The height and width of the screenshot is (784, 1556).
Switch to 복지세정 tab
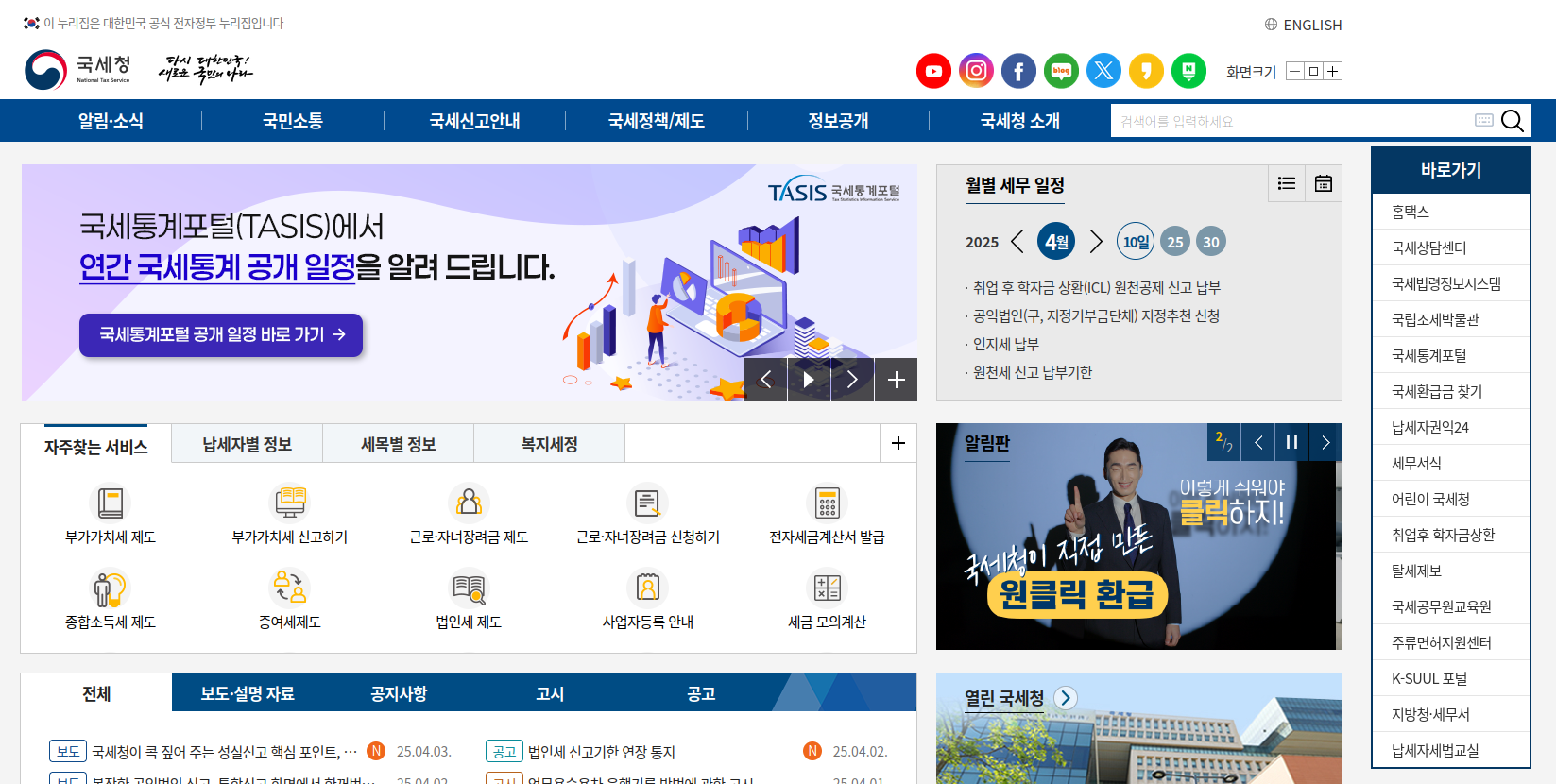pos(550,444)
